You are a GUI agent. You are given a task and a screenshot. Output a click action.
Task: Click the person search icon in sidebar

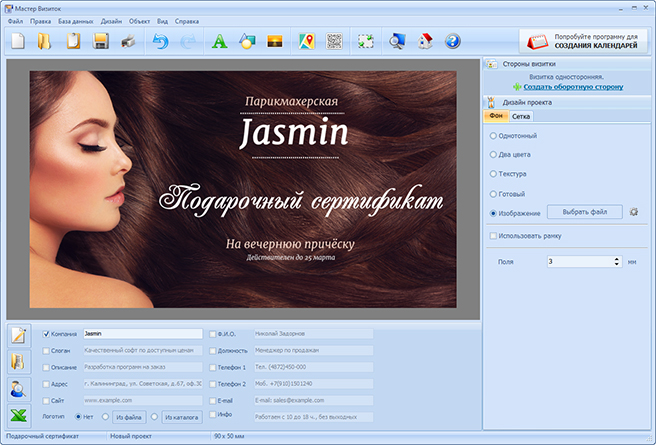19,389
